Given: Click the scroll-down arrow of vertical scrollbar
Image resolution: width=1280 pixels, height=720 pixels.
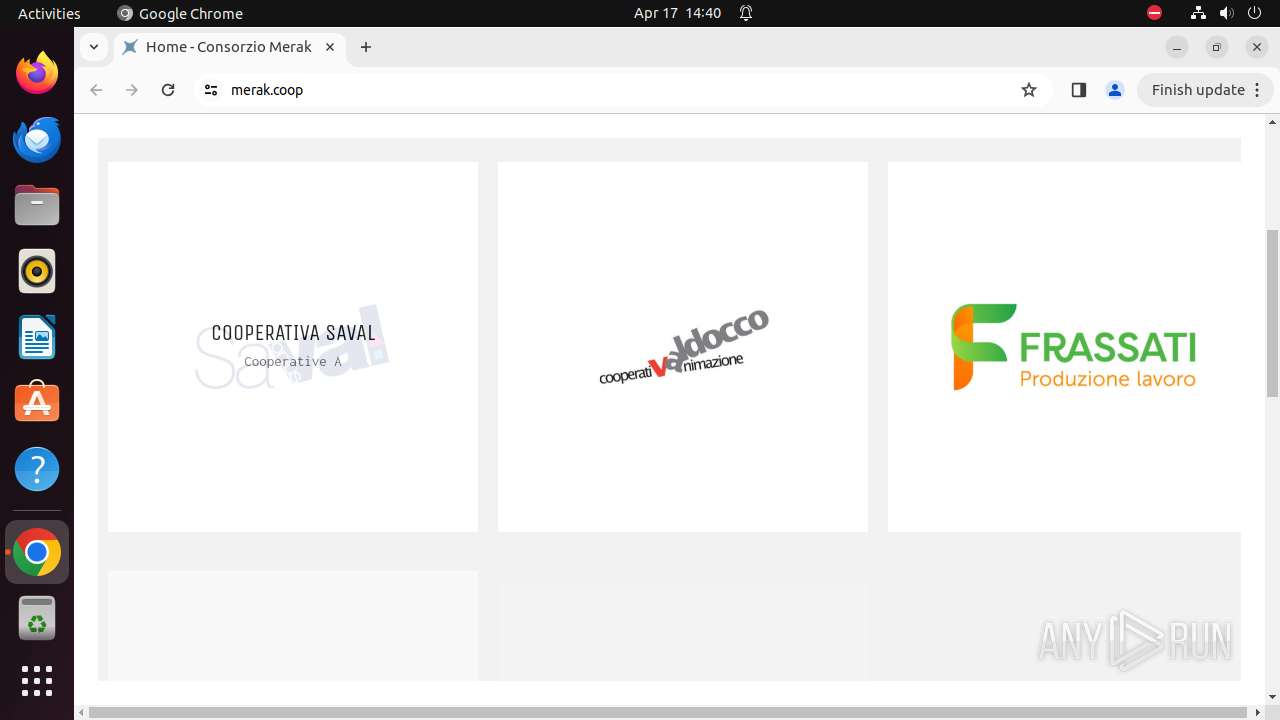Looking at the screenshot, I should pos(1272,697).
